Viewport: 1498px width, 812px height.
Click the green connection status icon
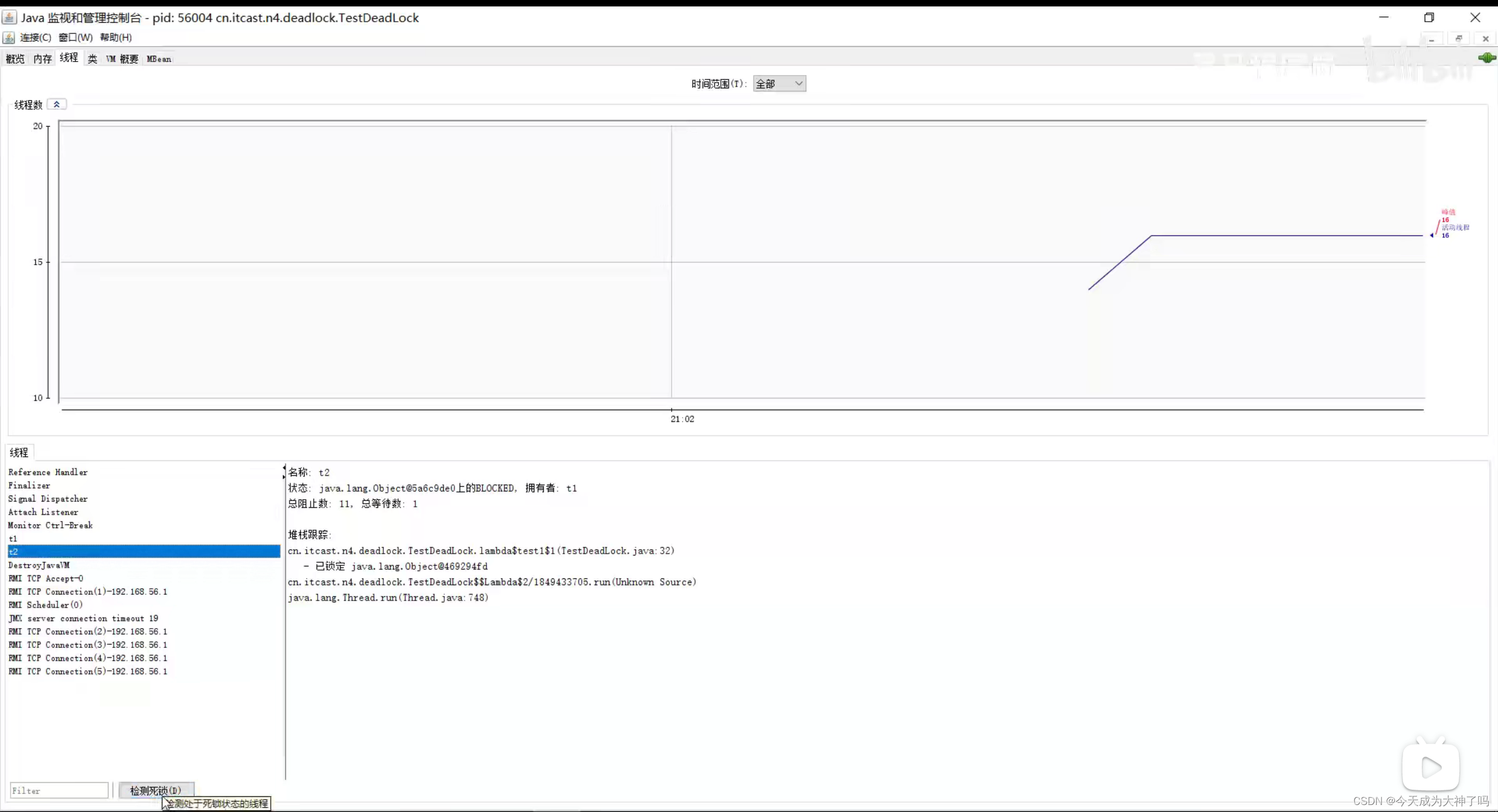1486,58
